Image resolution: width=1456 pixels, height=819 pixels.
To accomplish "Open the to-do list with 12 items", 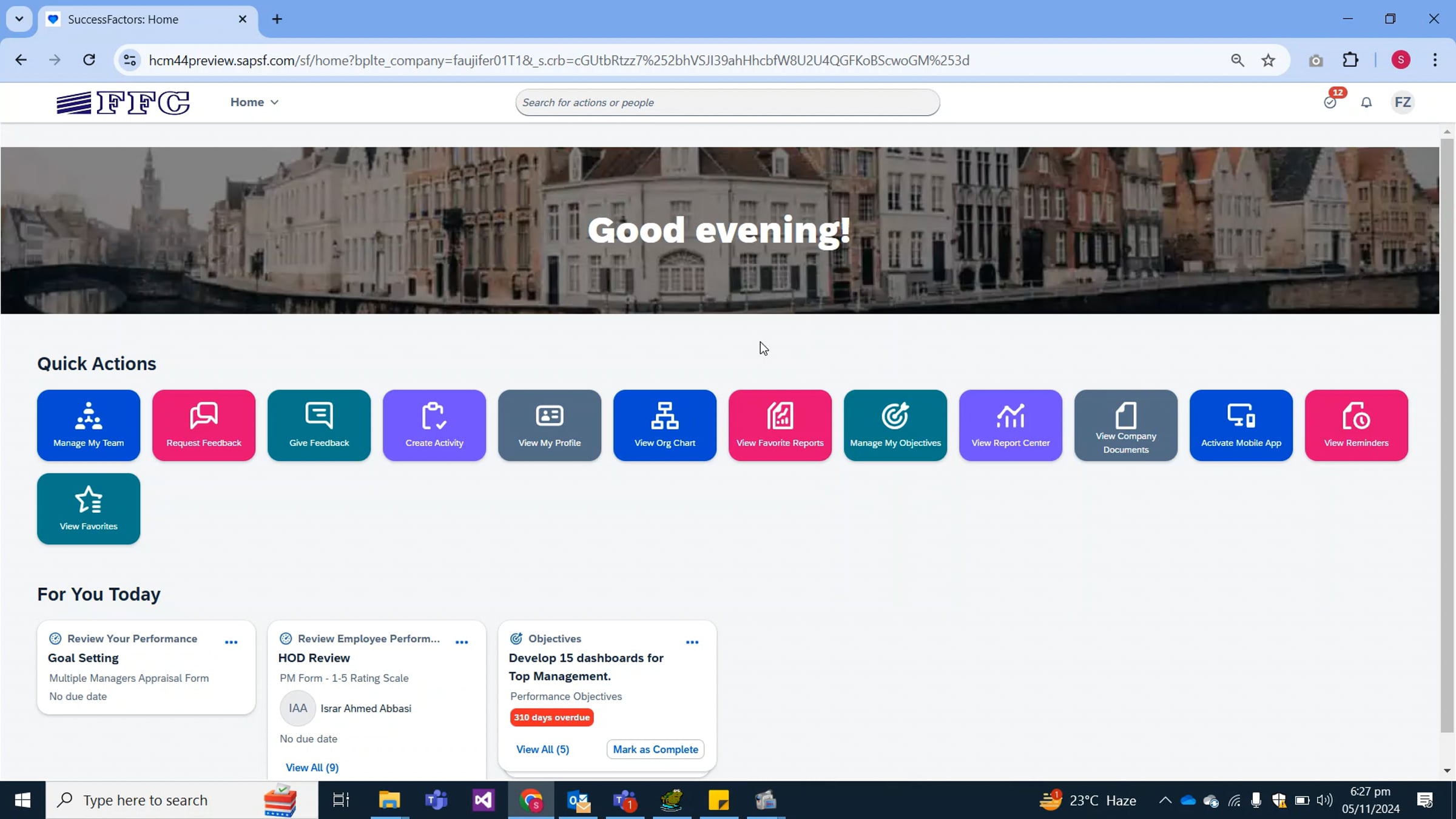I will 1331,102.
